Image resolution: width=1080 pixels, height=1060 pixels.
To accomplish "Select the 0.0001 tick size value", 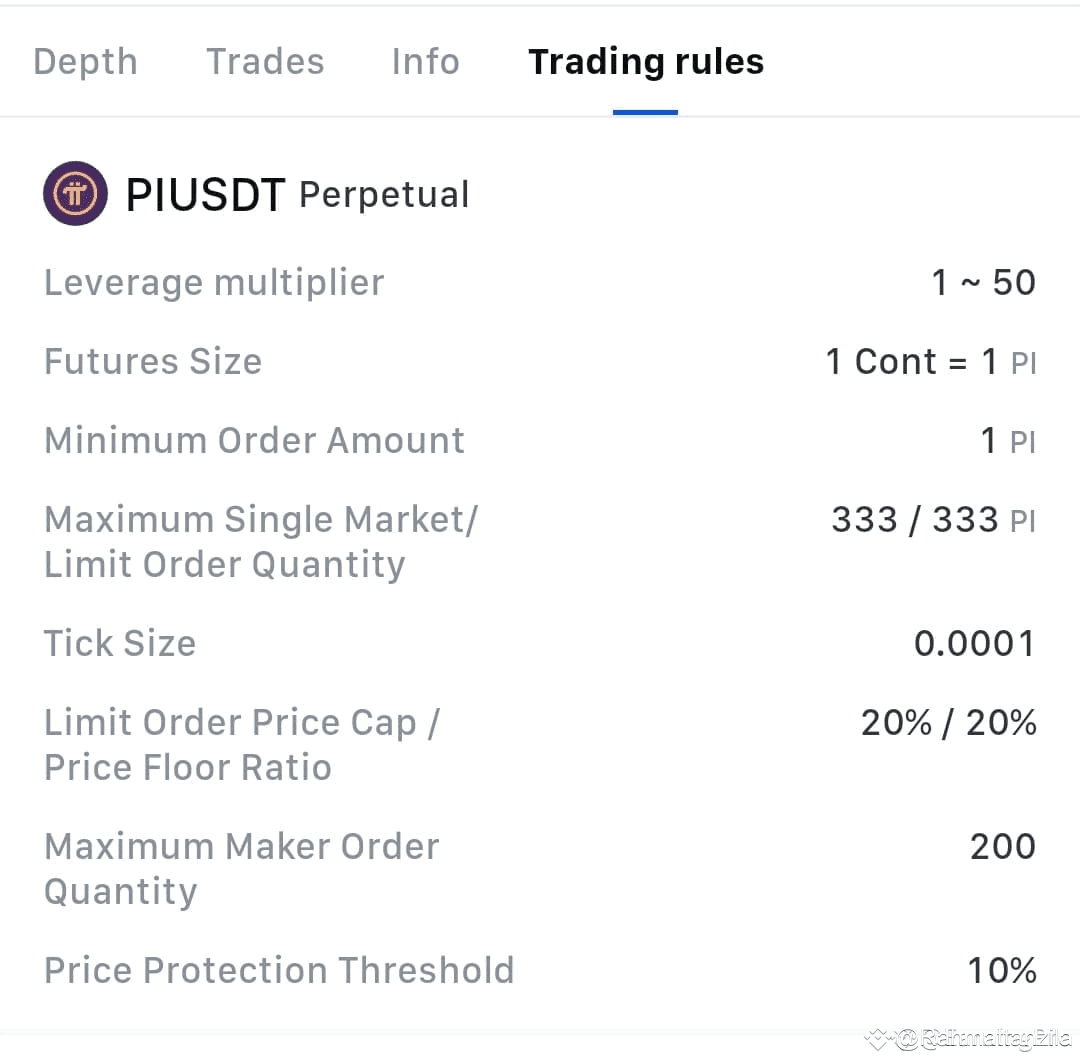I will [974, 643].
